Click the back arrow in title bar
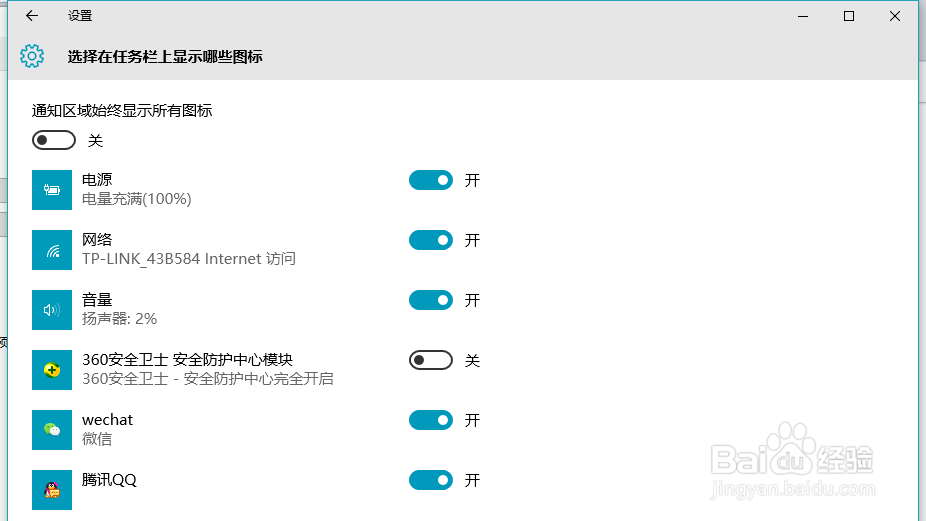The image size is (926, 521). [x=32, y=16]
